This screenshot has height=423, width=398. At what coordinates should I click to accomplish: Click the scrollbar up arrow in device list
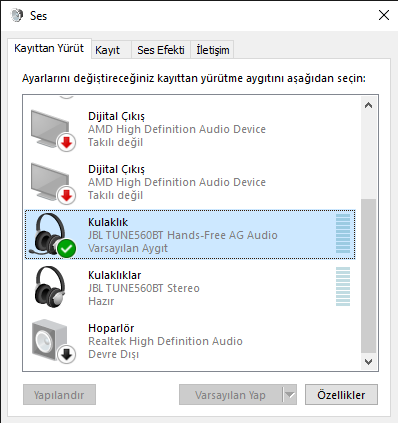click(368, 105)
